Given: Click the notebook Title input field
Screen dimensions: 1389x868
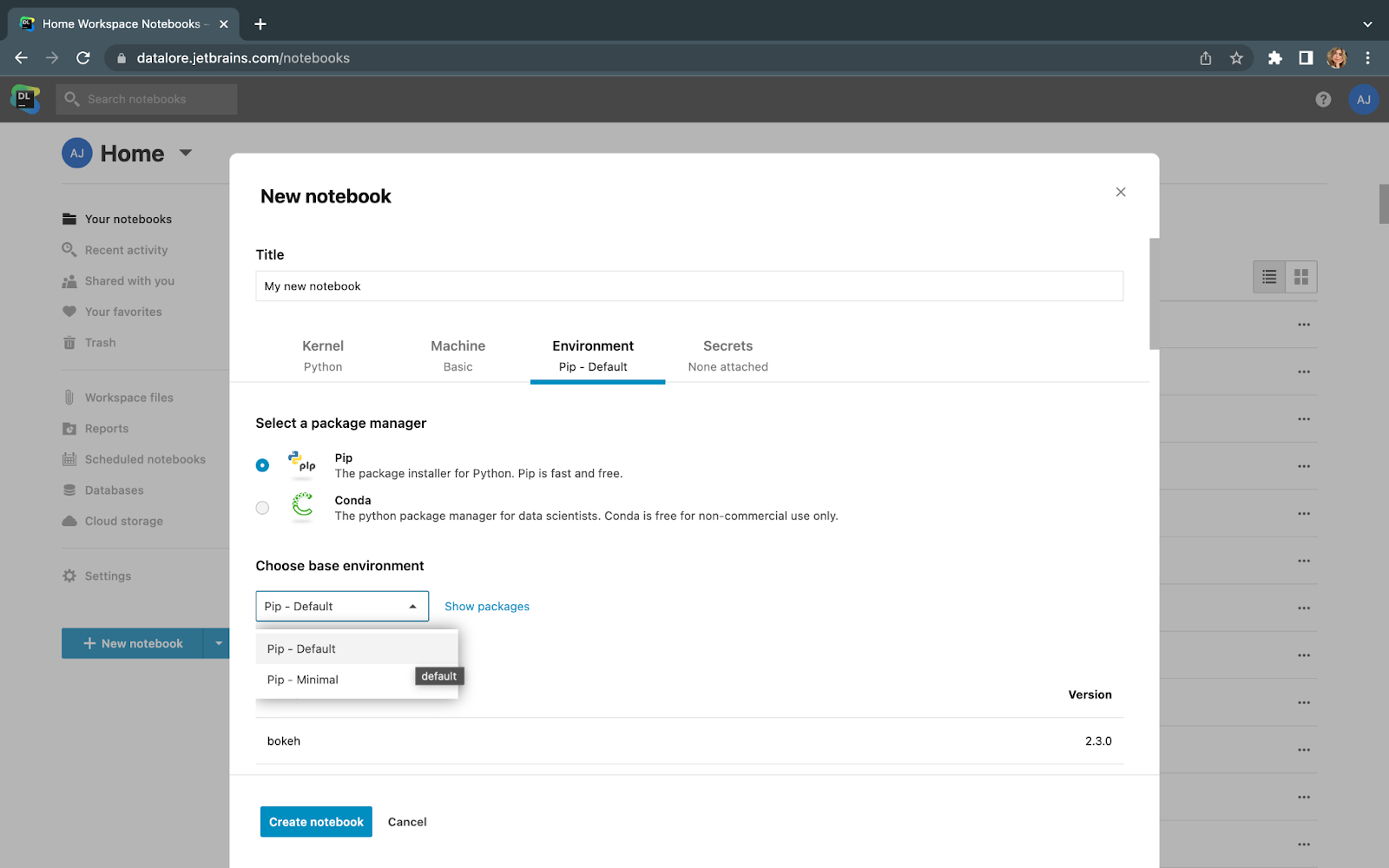Looking at the screenshot, I should click(688, 286).
